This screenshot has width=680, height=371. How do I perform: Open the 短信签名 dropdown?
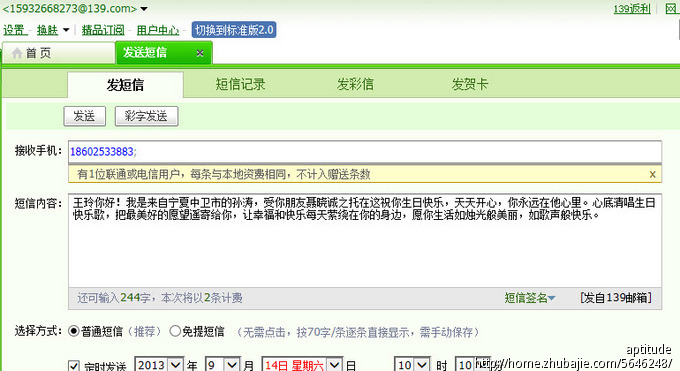530,298
